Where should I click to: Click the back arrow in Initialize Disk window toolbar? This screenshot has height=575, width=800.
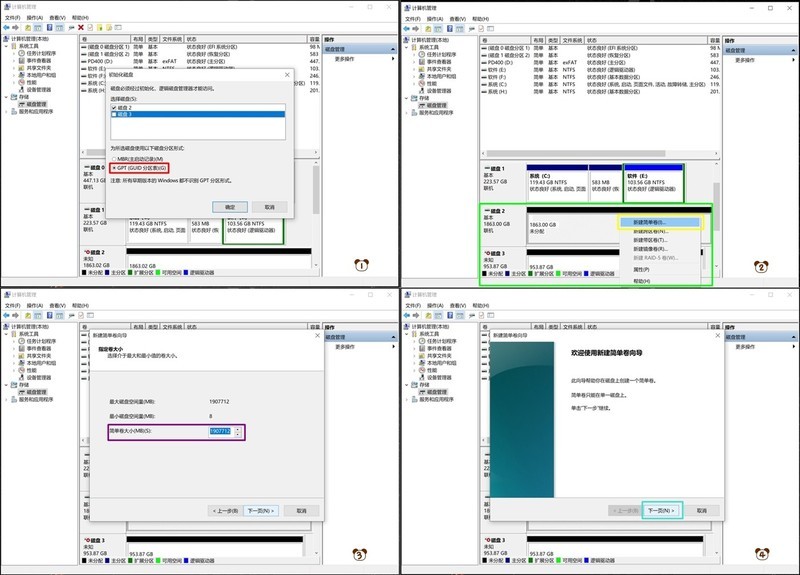click(x=6, y=28)
